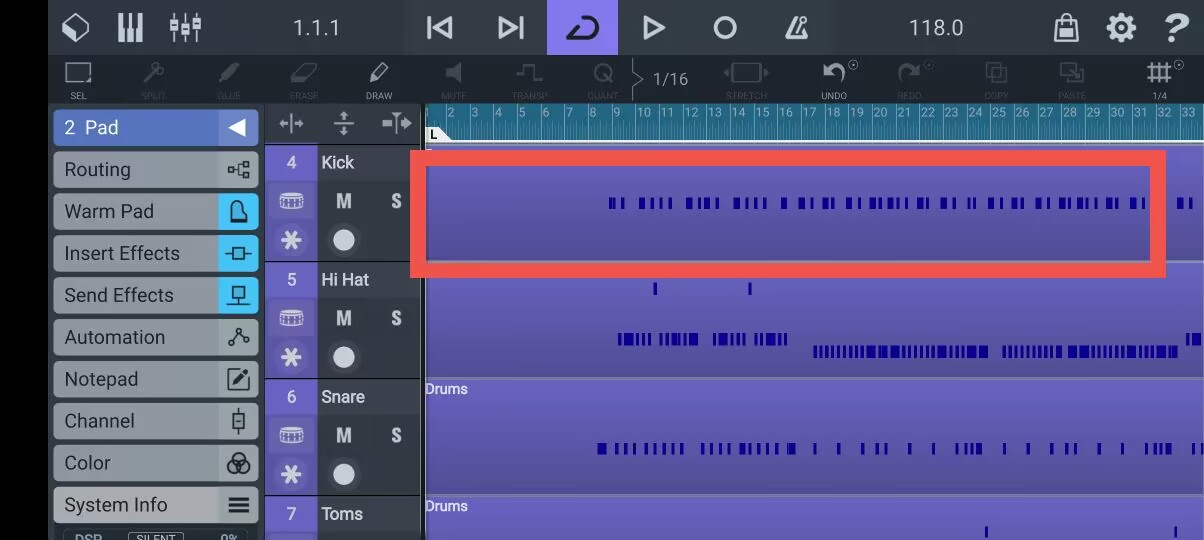This screenshot has height=540, width=1204.
Task: Start recording with the record circle
Action: click(x=725, y=28)
